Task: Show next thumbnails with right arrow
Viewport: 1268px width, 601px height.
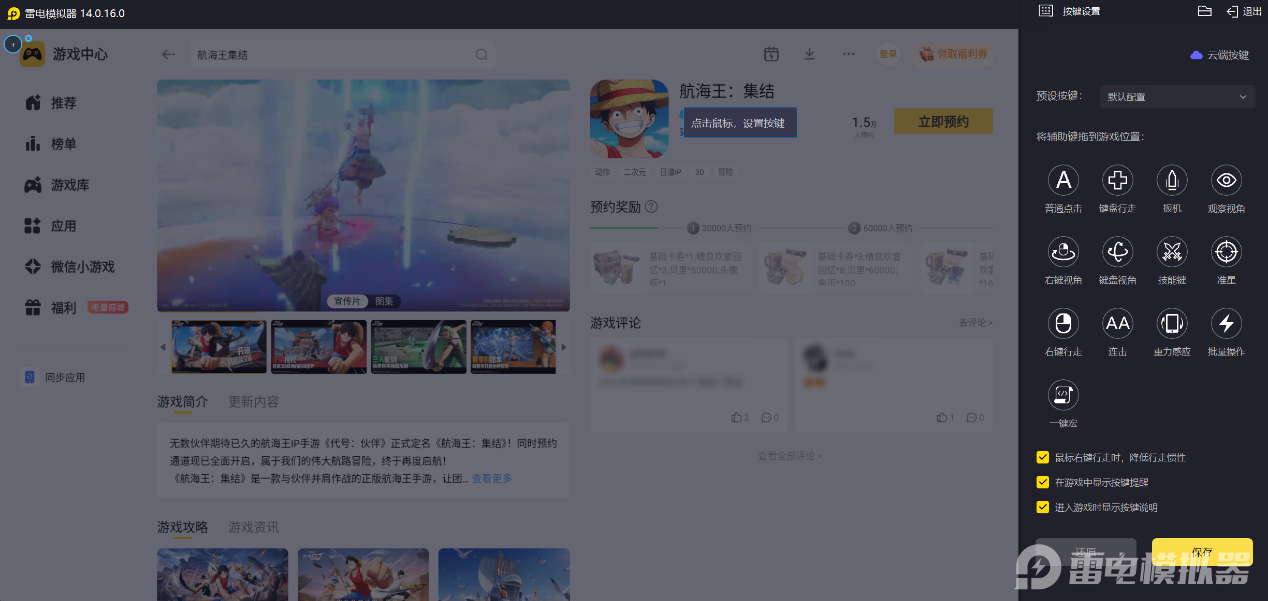Action: tap(563, 347)
